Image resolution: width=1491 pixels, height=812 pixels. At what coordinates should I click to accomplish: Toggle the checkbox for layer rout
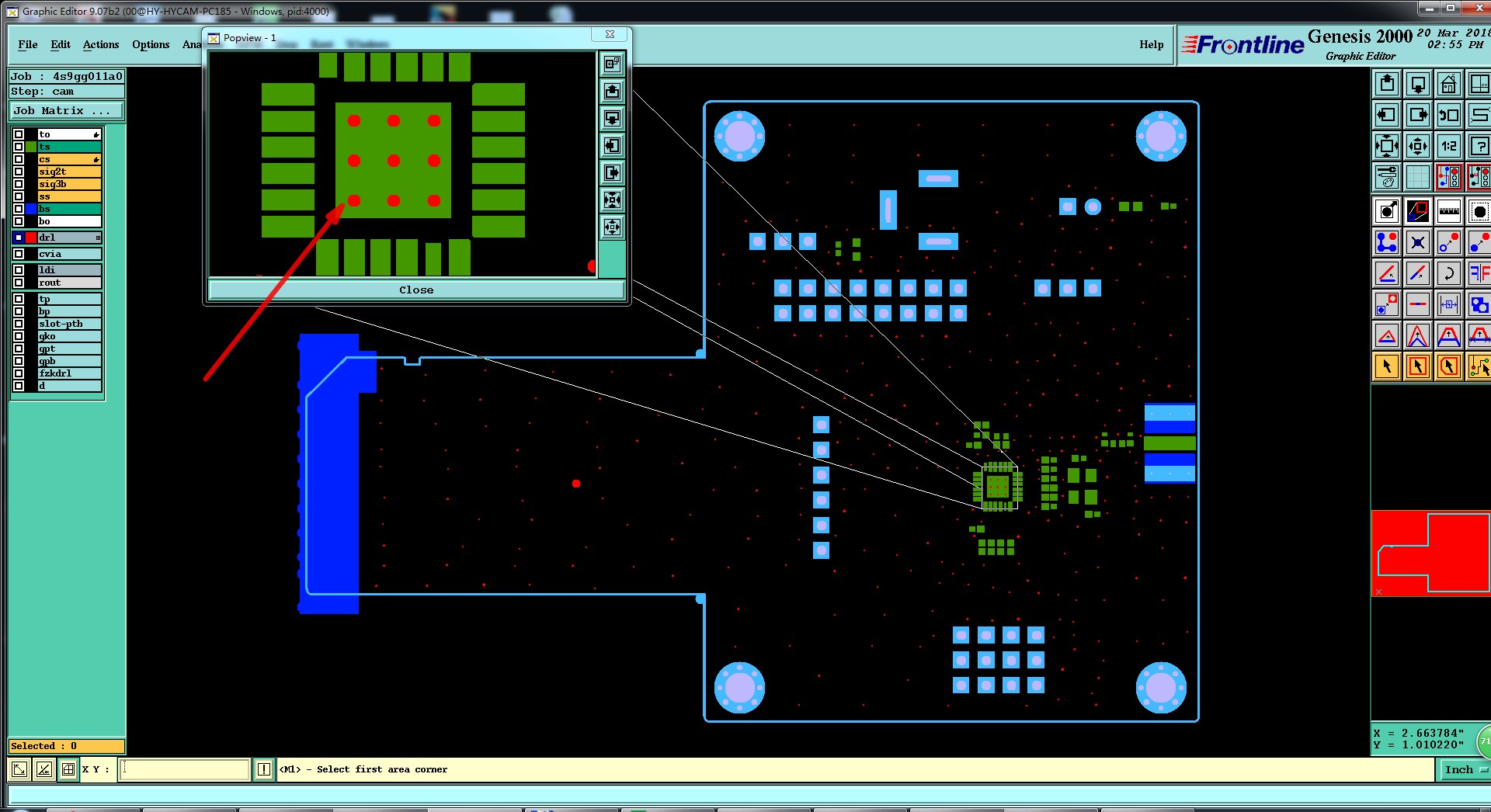point(19,283)
